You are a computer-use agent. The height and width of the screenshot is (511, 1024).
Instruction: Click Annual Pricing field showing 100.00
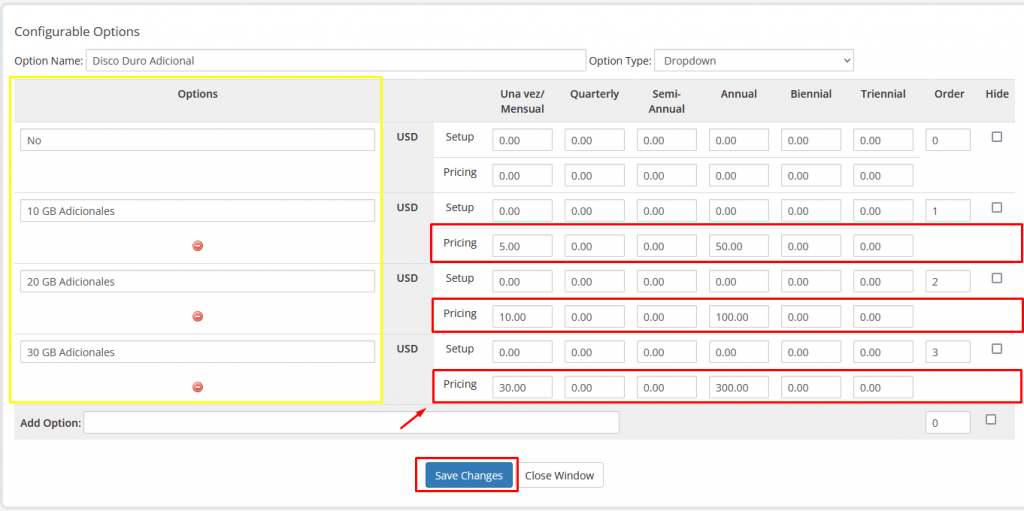point(738,317)
